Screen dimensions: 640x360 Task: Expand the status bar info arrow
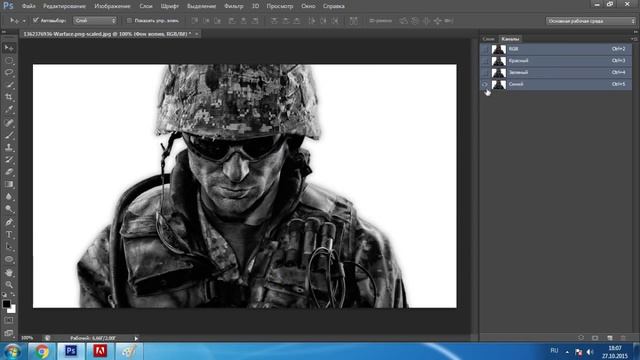[136, 338]
